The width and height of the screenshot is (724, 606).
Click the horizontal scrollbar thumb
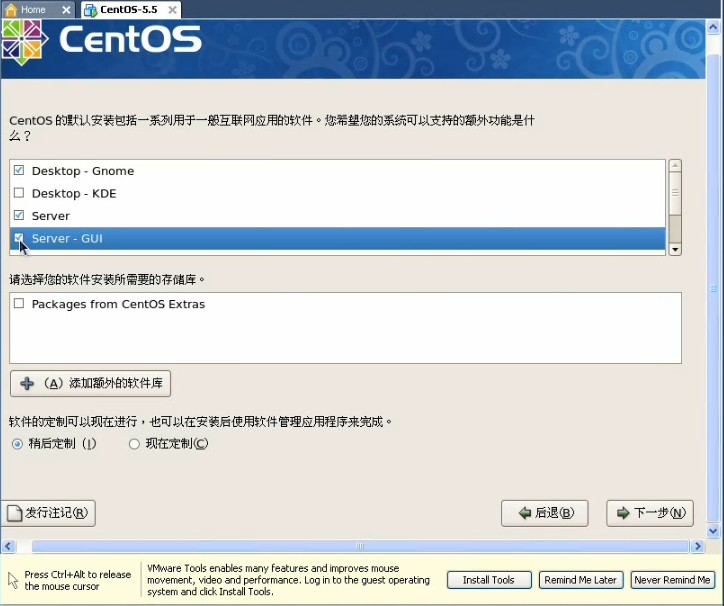(x=360, y=546)
